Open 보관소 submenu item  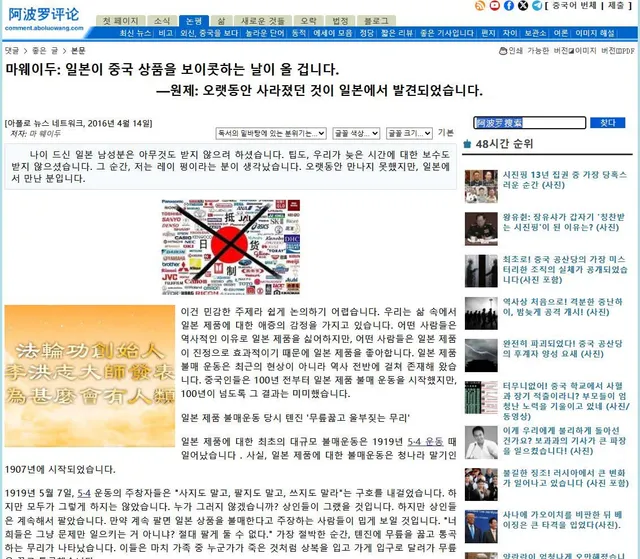pos(535,33)
